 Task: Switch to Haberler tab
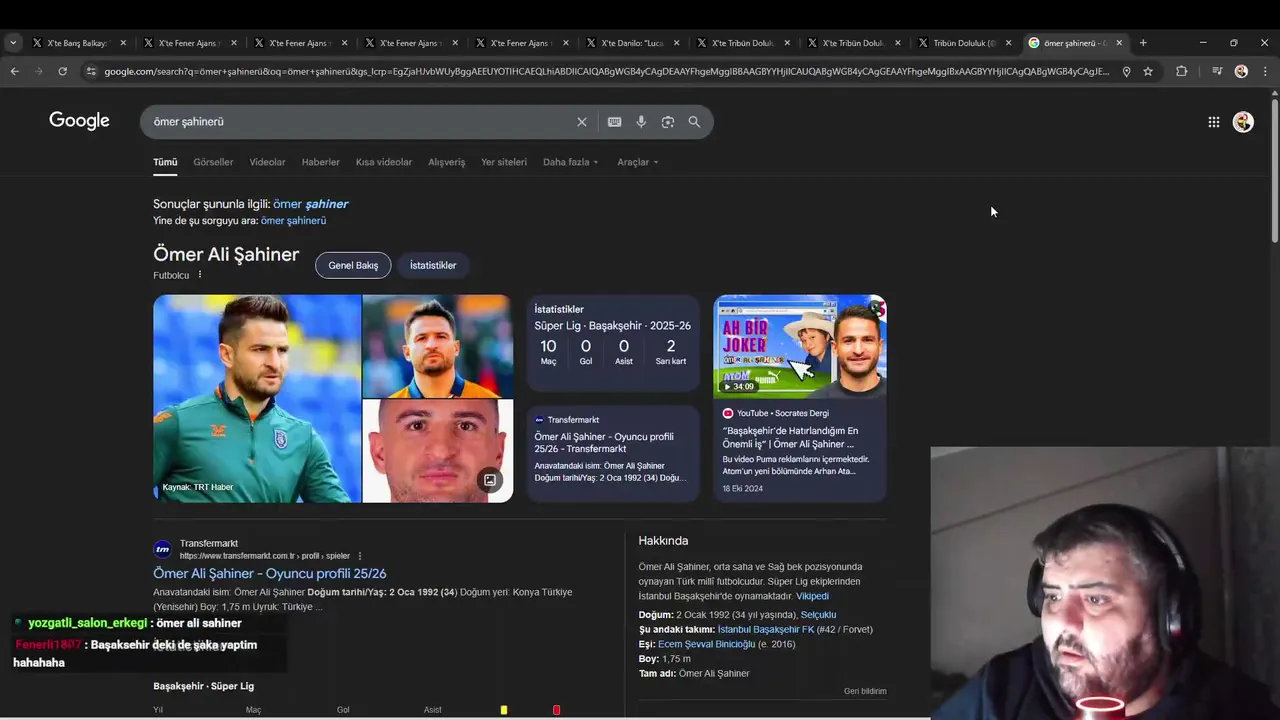[x=321, y=162]
